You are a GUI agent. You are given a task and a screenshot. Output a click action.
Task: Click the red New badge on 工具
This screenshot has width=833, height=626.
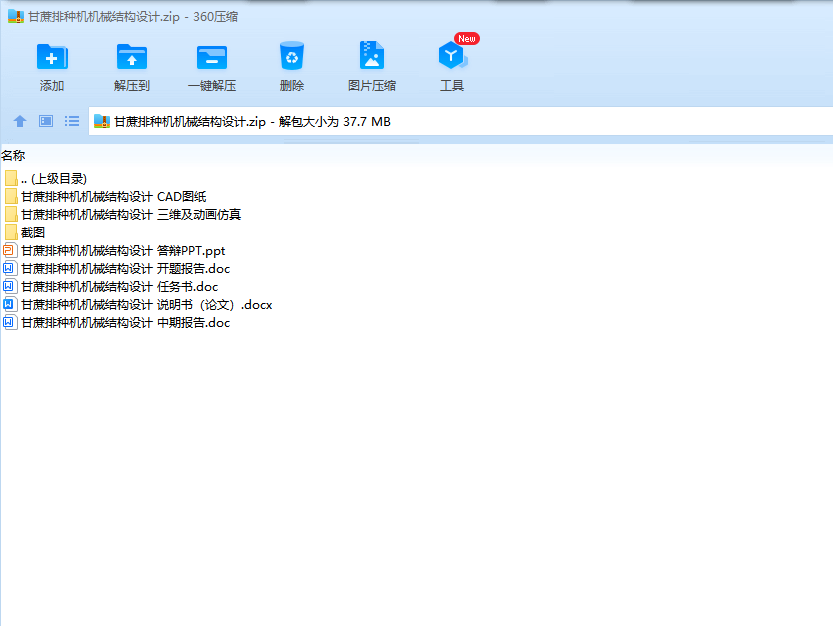[467, 39]
